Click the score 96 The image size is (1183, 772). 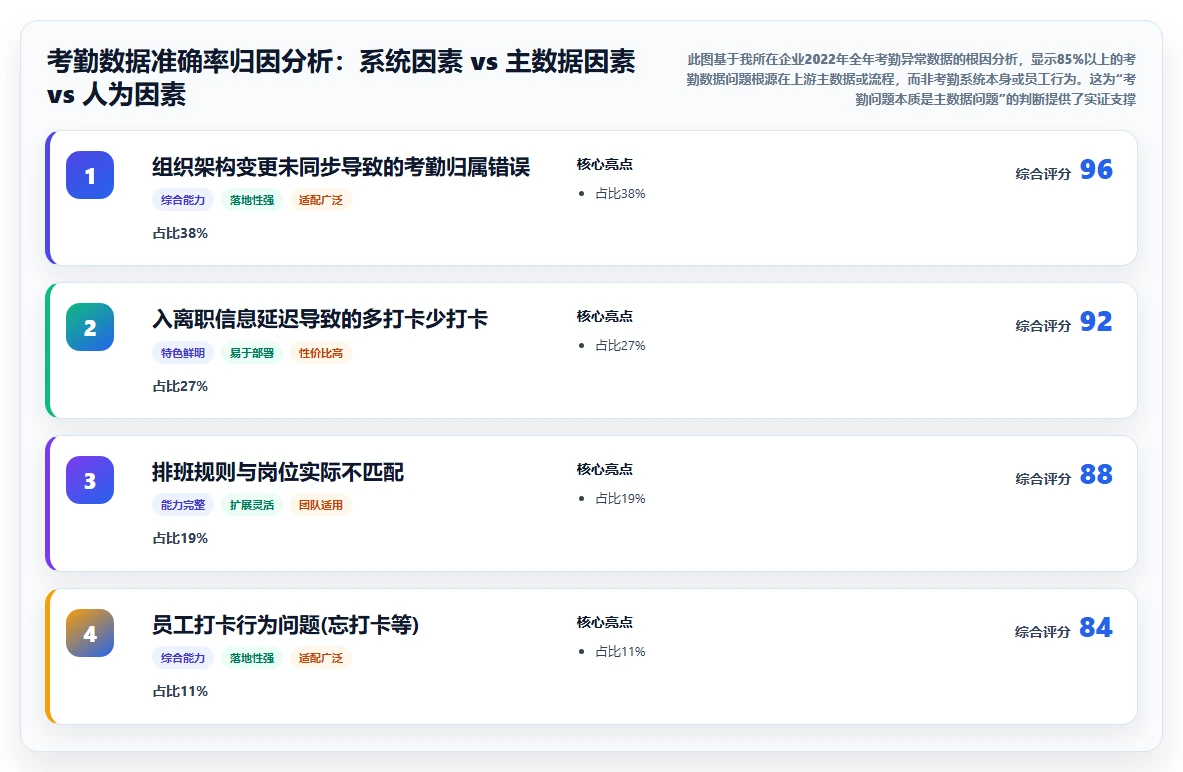pos(1096,169)
